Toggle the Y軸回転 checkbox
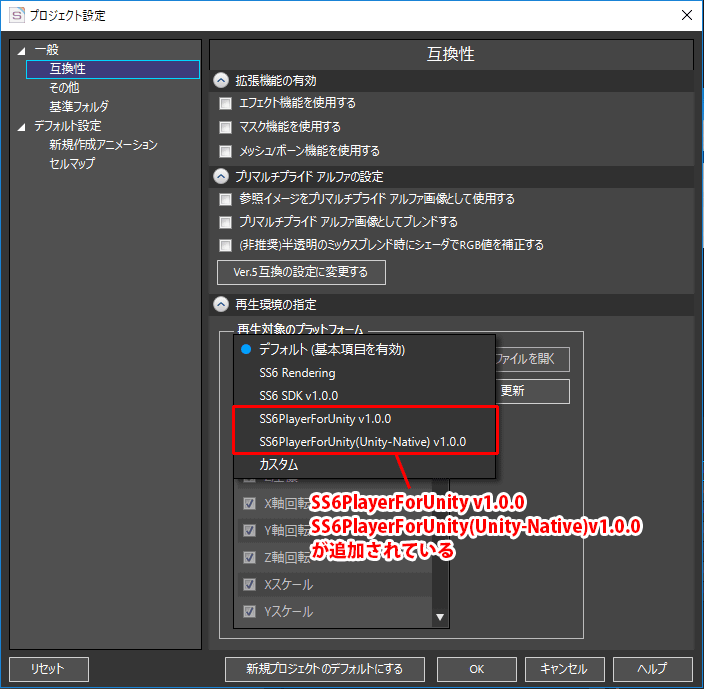Viewport: 704px width, 689px height. tap(249, 530)
